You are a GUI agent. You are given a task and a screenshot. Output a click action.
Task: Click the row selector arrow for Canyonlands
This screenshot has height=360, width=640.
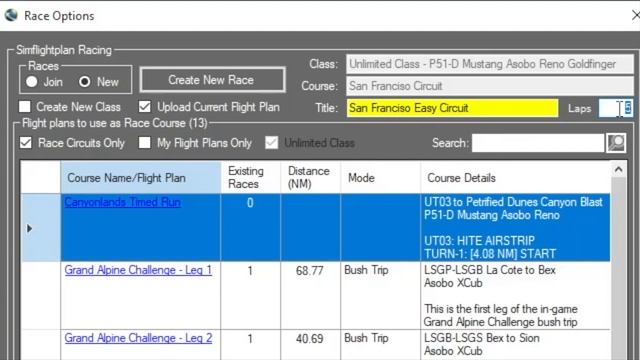pos(29,228)
